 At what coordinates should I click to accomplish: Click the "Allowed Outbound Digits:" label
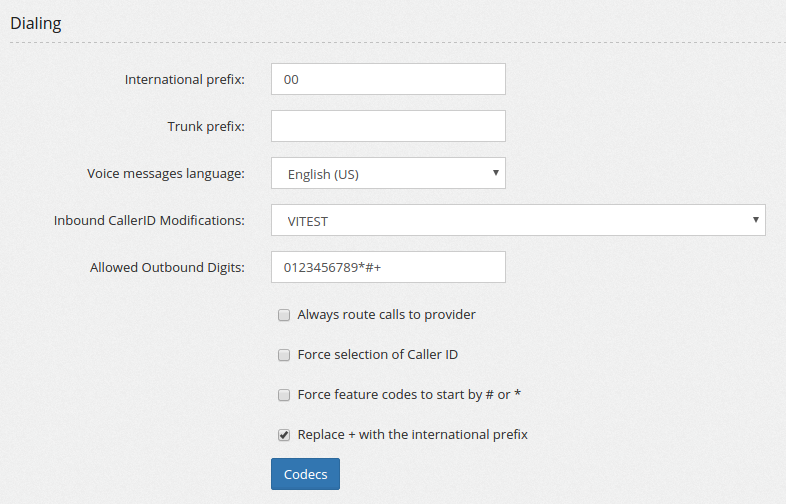click(x=167, y=267)
